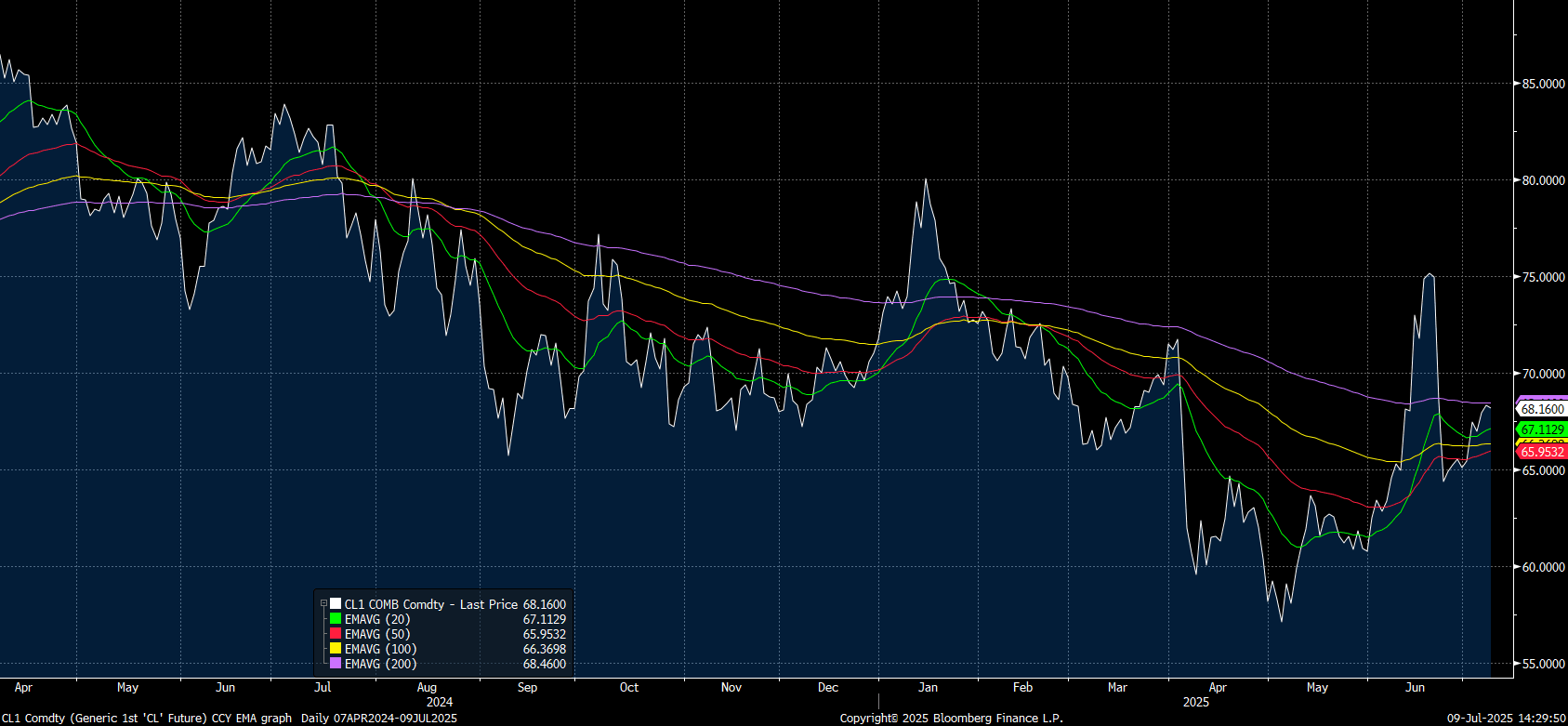This screenshot has height=726, width=1568.
Task: Click the white 68.1600 price tag on the axis
Action: click(x=1542, y=409)
